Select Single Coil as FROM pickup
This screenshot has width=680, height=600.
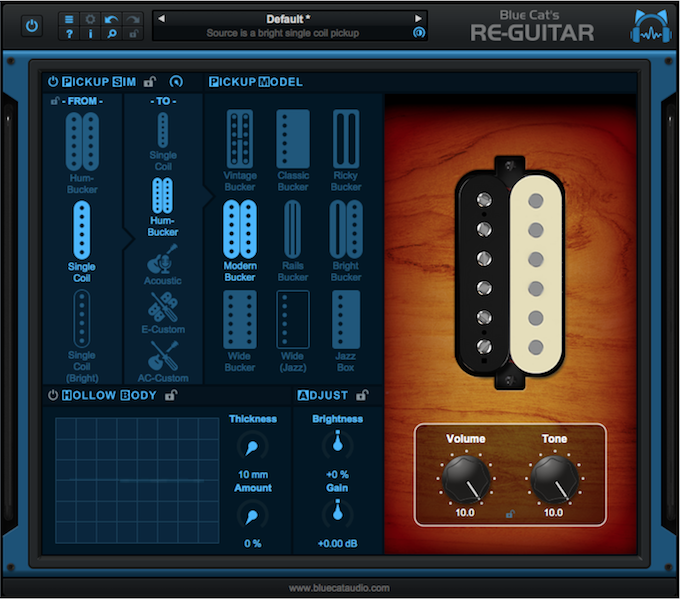[x=82, y=241]
